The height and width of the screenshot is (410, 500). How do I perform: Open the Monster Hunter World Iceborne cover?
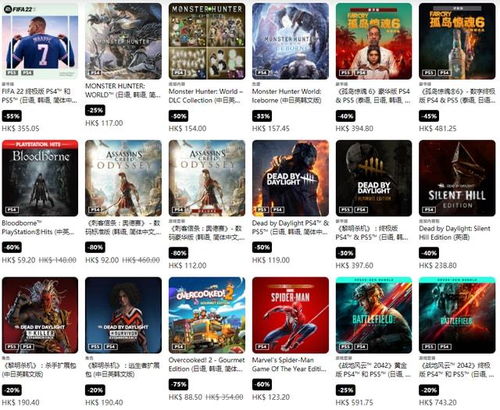290,41
